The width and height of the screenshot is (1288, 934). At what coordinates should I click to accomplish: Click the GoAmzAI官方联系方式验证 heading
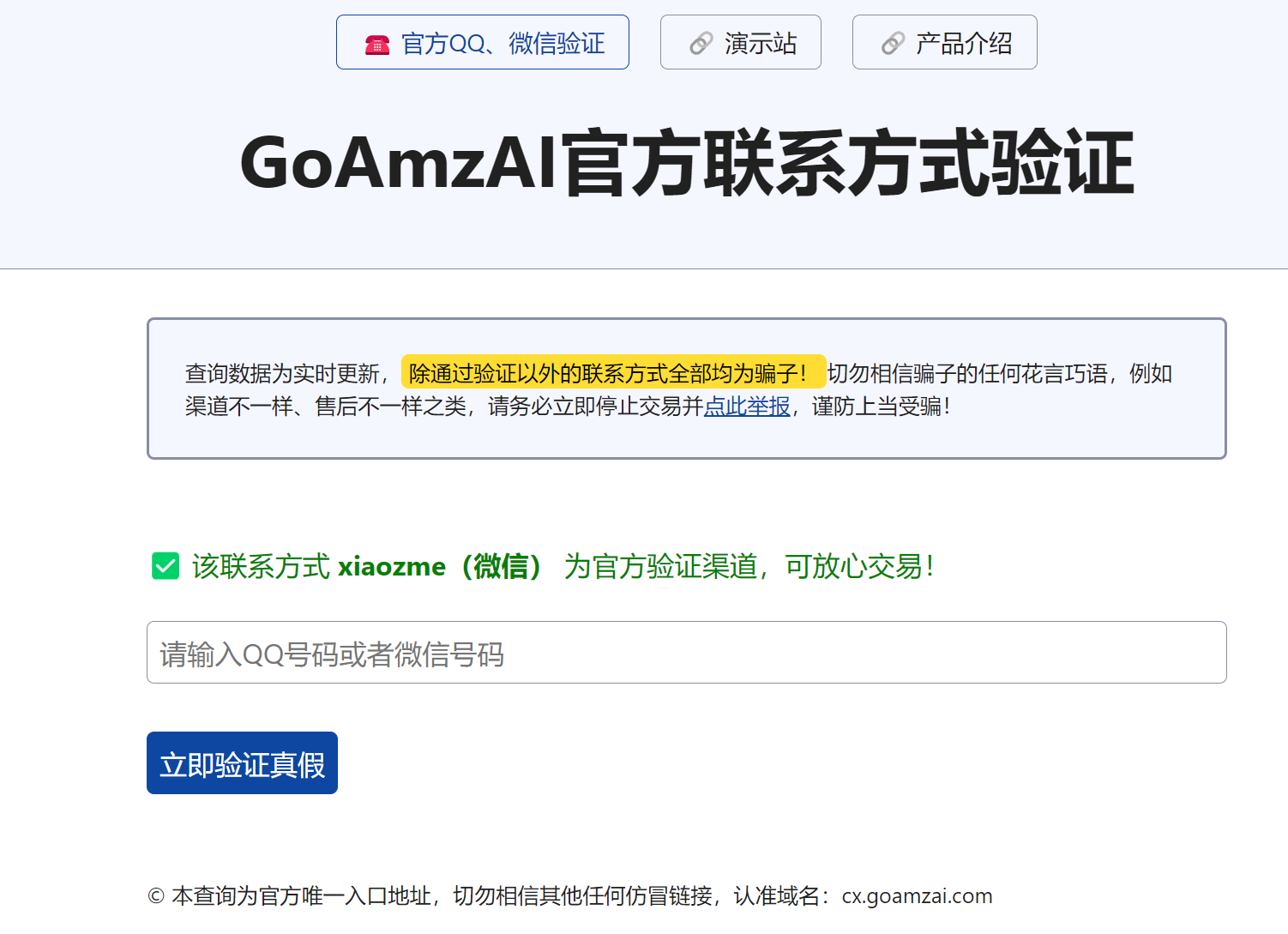point(687,163)
